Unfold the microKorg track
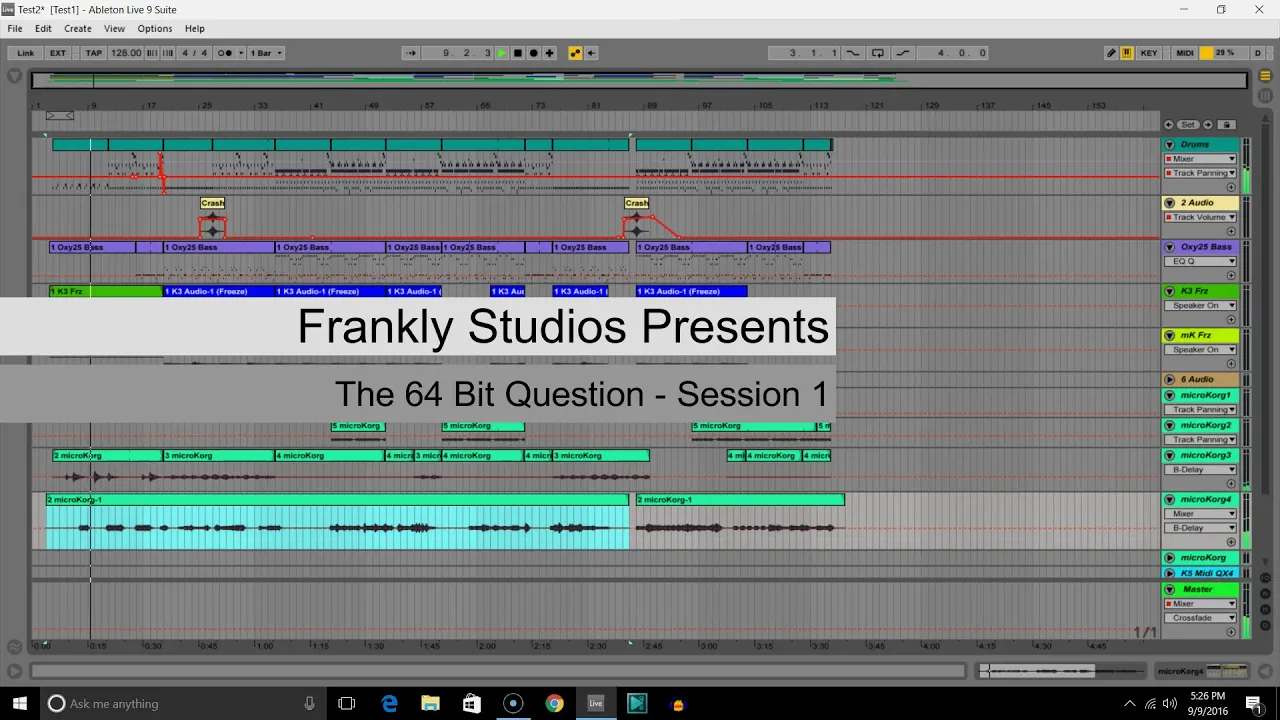Image resolution: width=1280 pixels, height=720 pixels. pyautogui.click(x=1169, y=558)
